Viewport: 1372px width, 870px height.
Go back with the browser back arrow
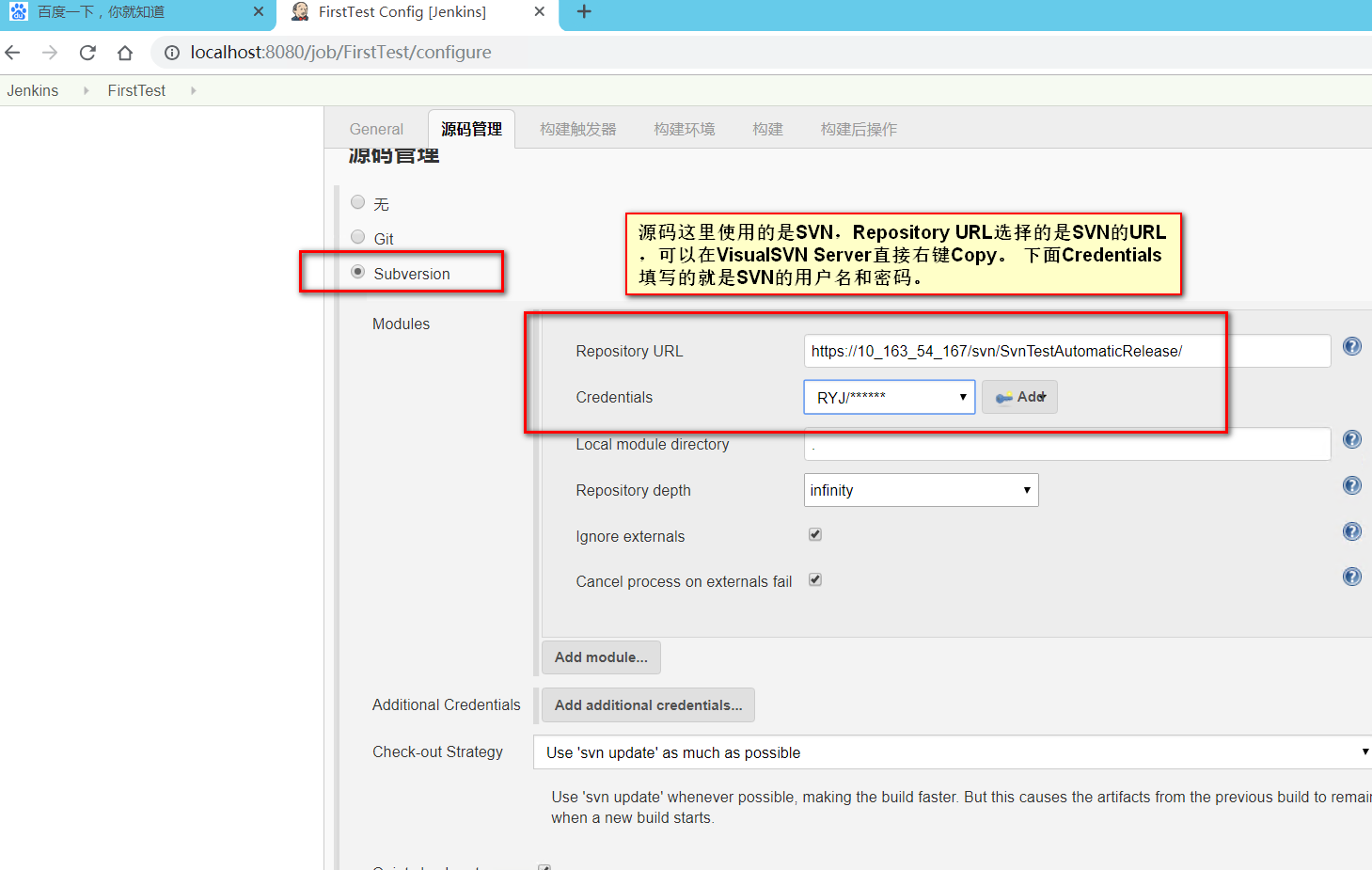(13, 53)
